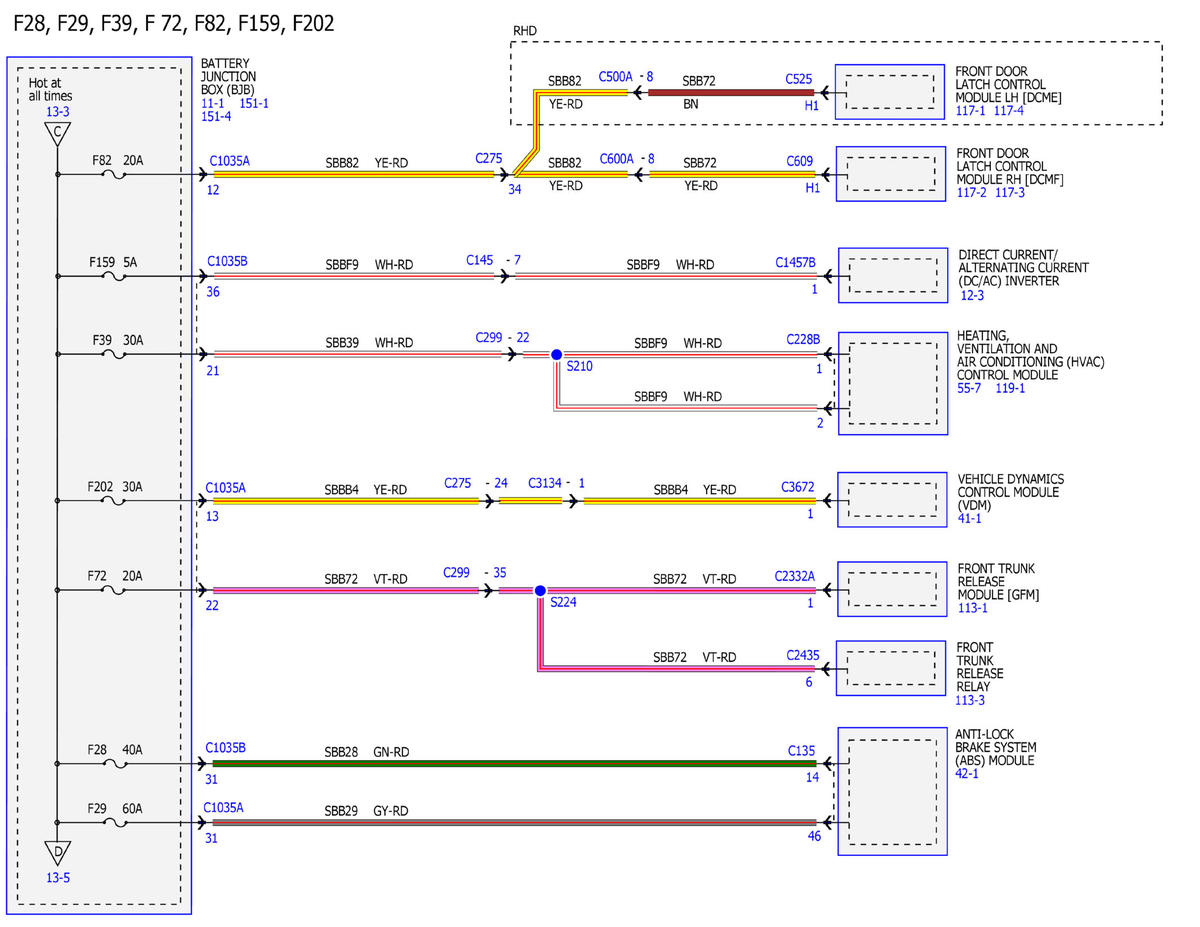Jump to DC/AC inverter page 12-3
This screenshot has width=1200, height=927.
(971, 295)
